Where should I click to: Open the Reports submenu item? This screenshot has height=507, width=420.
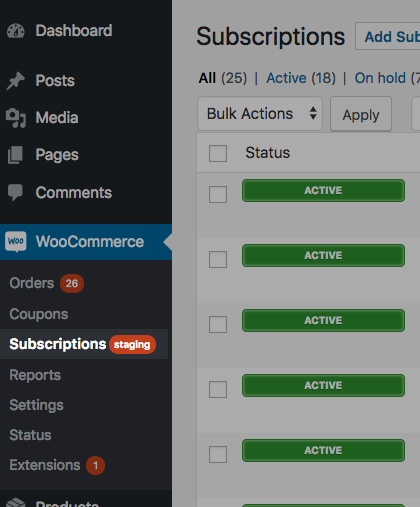click(35, 375)
